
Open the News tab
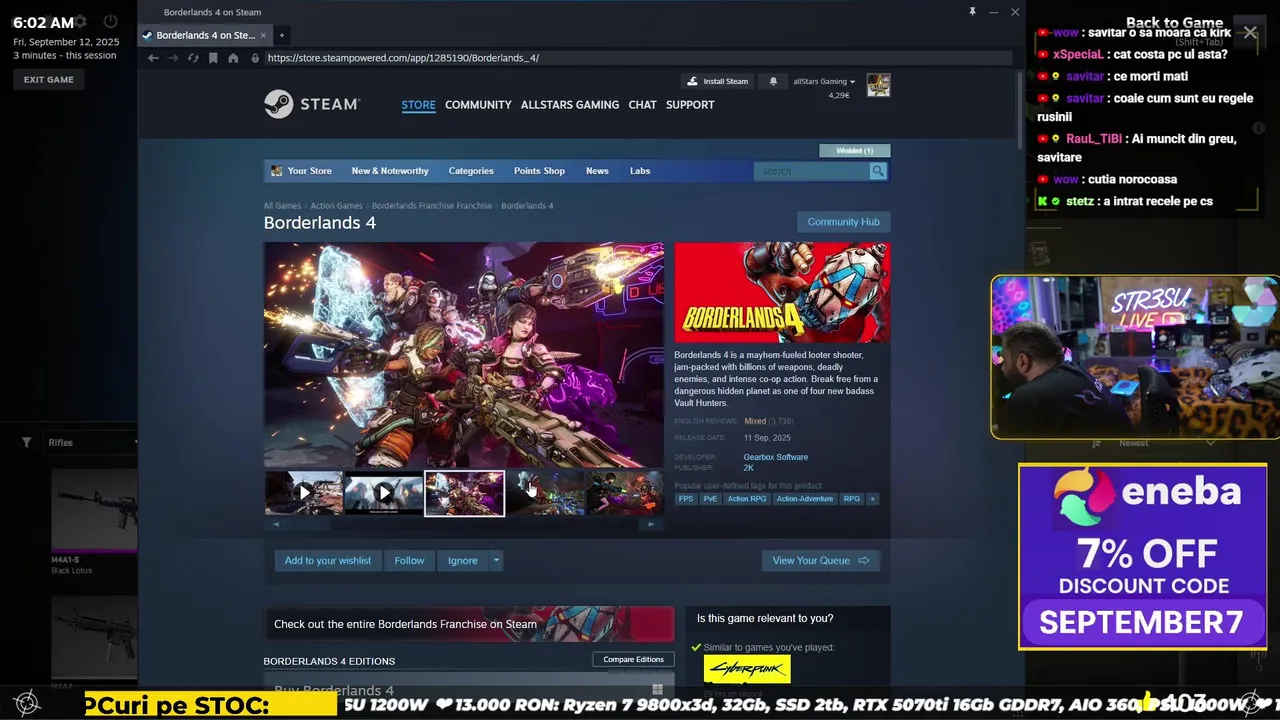[x=597, y=171]
